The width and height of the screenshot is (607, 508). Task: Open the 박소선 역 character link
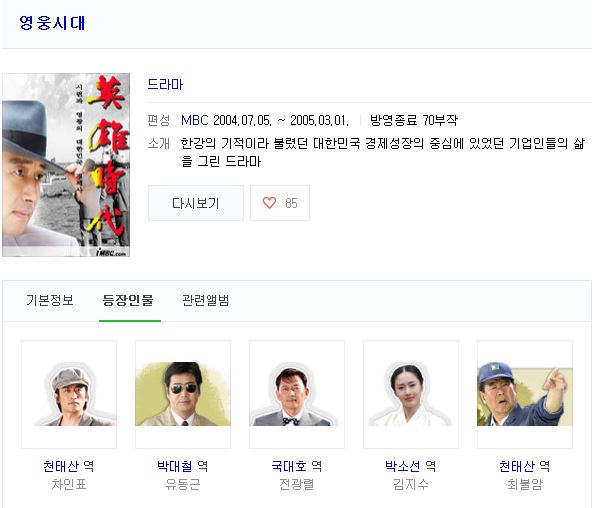pyautogui.click(x=411, y=466)
